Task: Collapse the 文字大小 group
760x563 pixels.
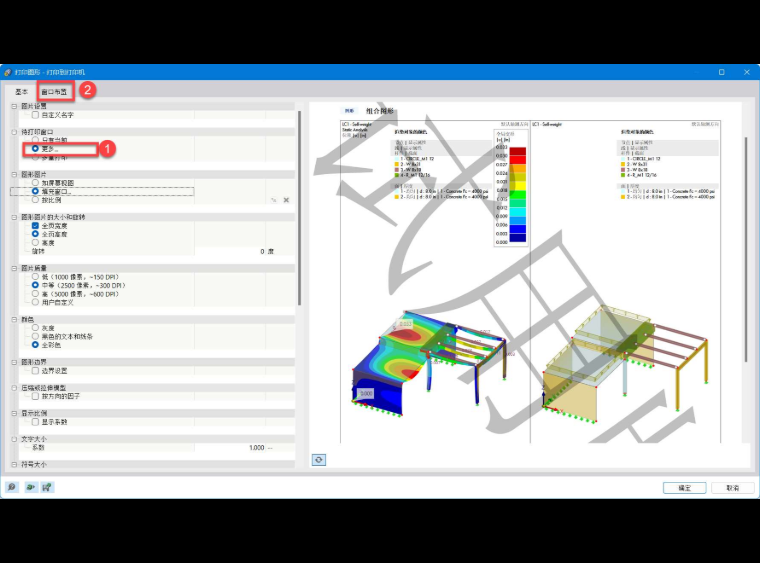Action: [x=14, y=439]
